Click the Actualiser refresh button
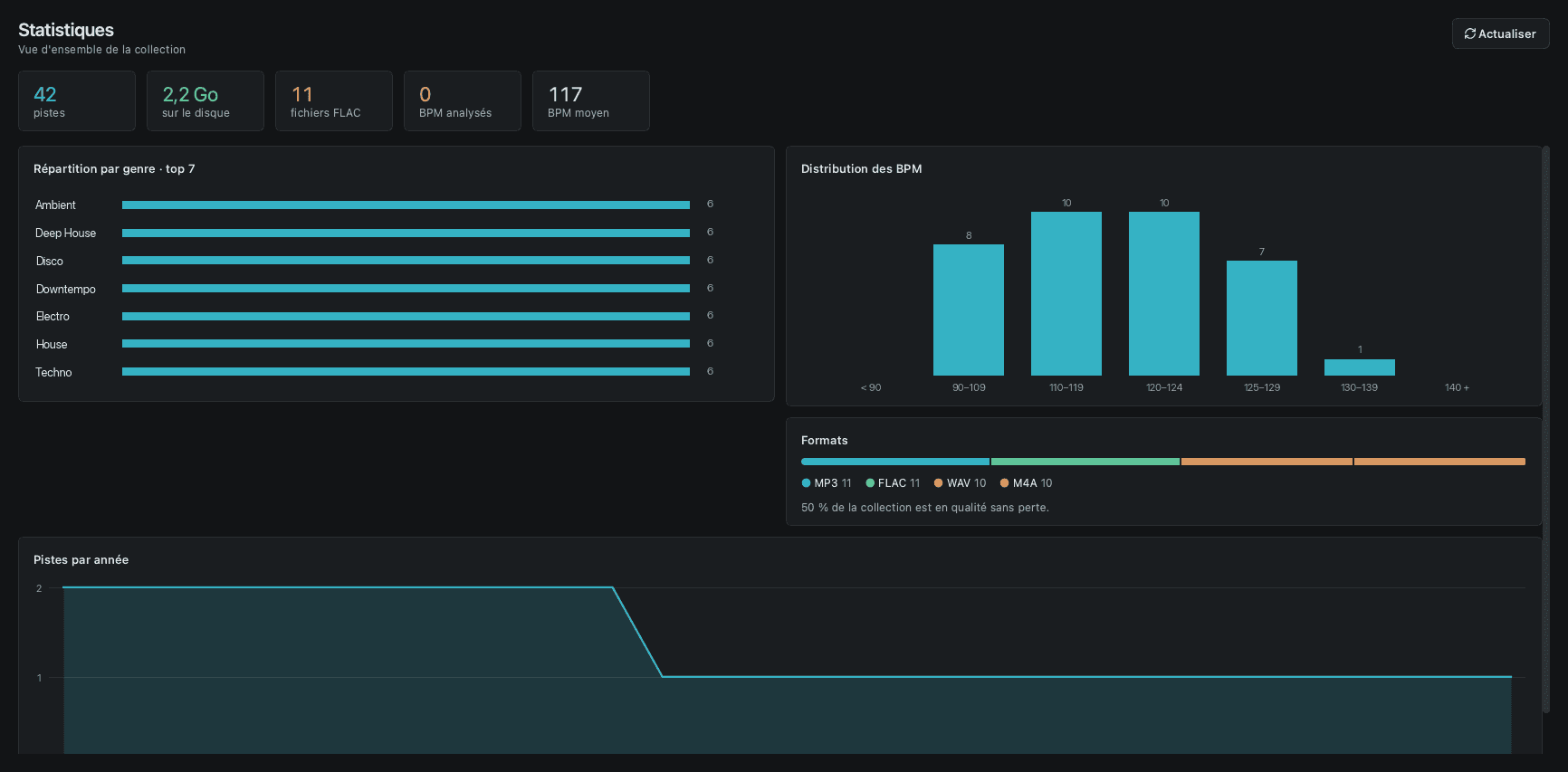 click(1500, 33)
